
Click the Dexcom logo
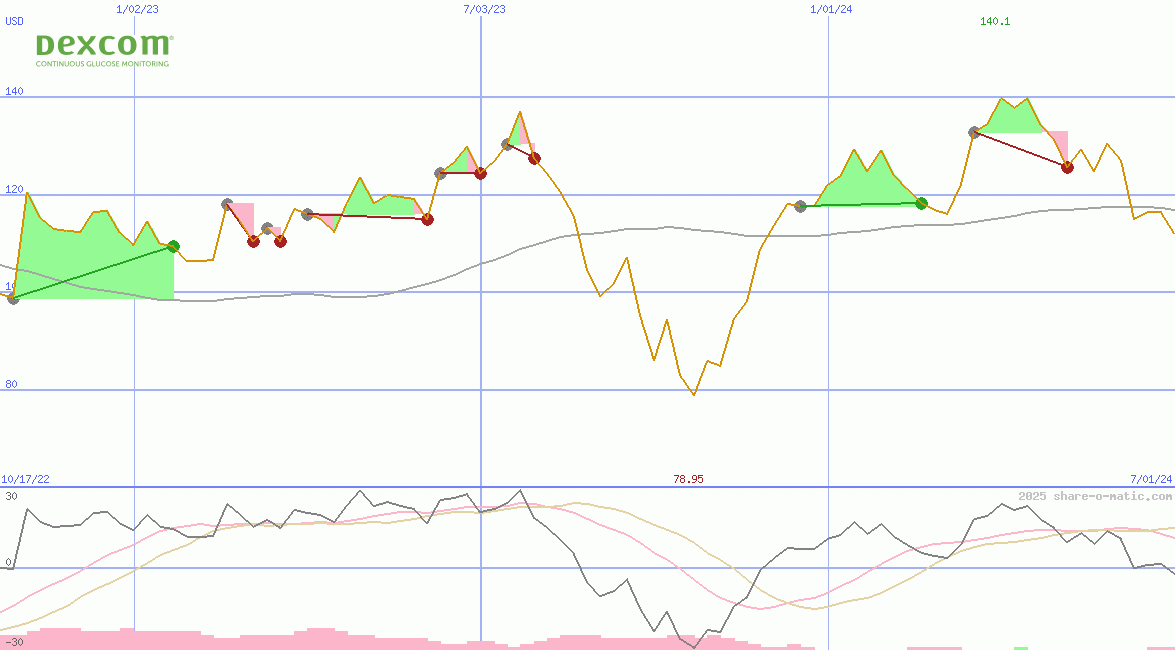[x=104, y=50]
